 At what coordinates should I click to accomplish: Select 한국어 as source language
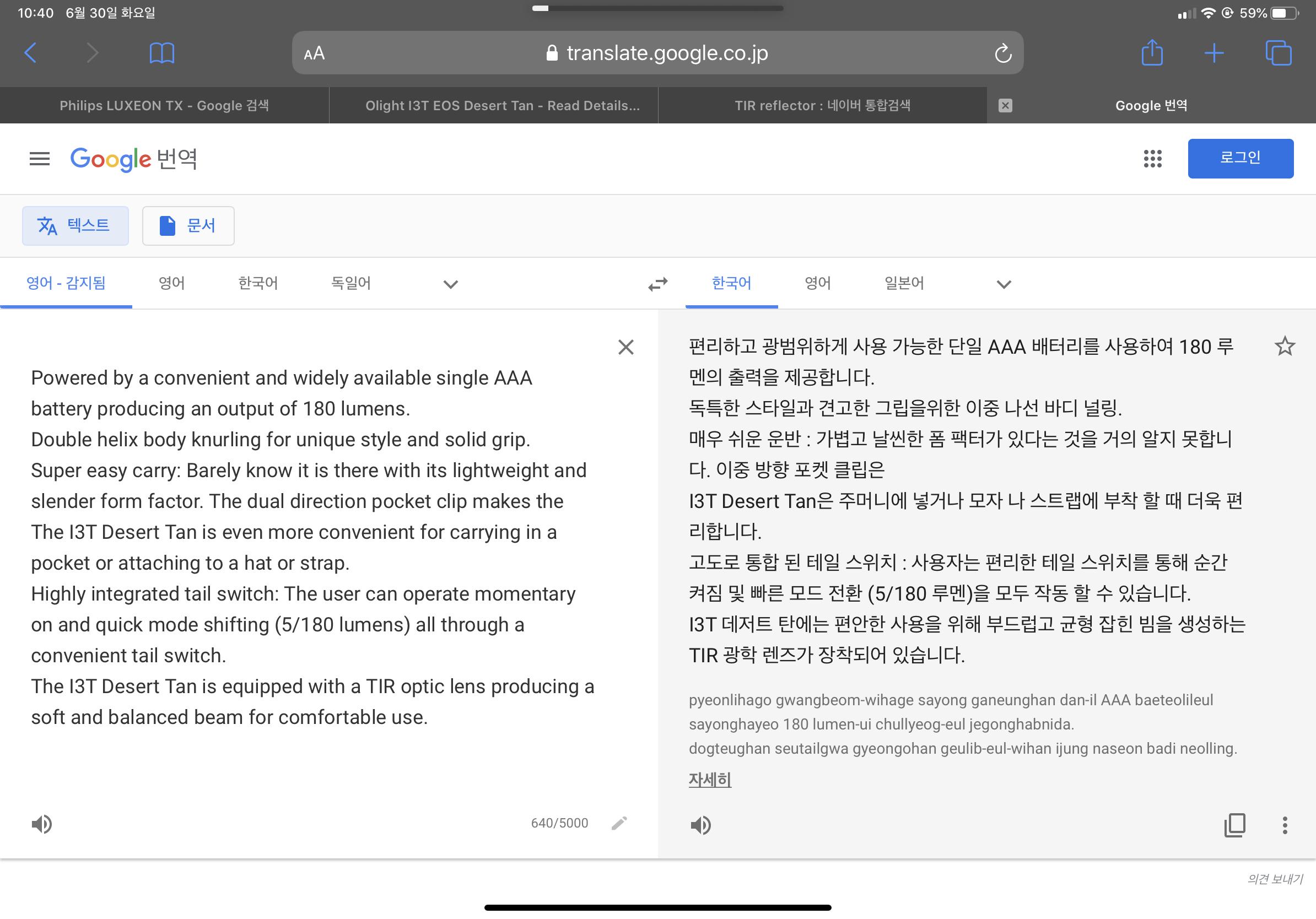coord(258,283)
